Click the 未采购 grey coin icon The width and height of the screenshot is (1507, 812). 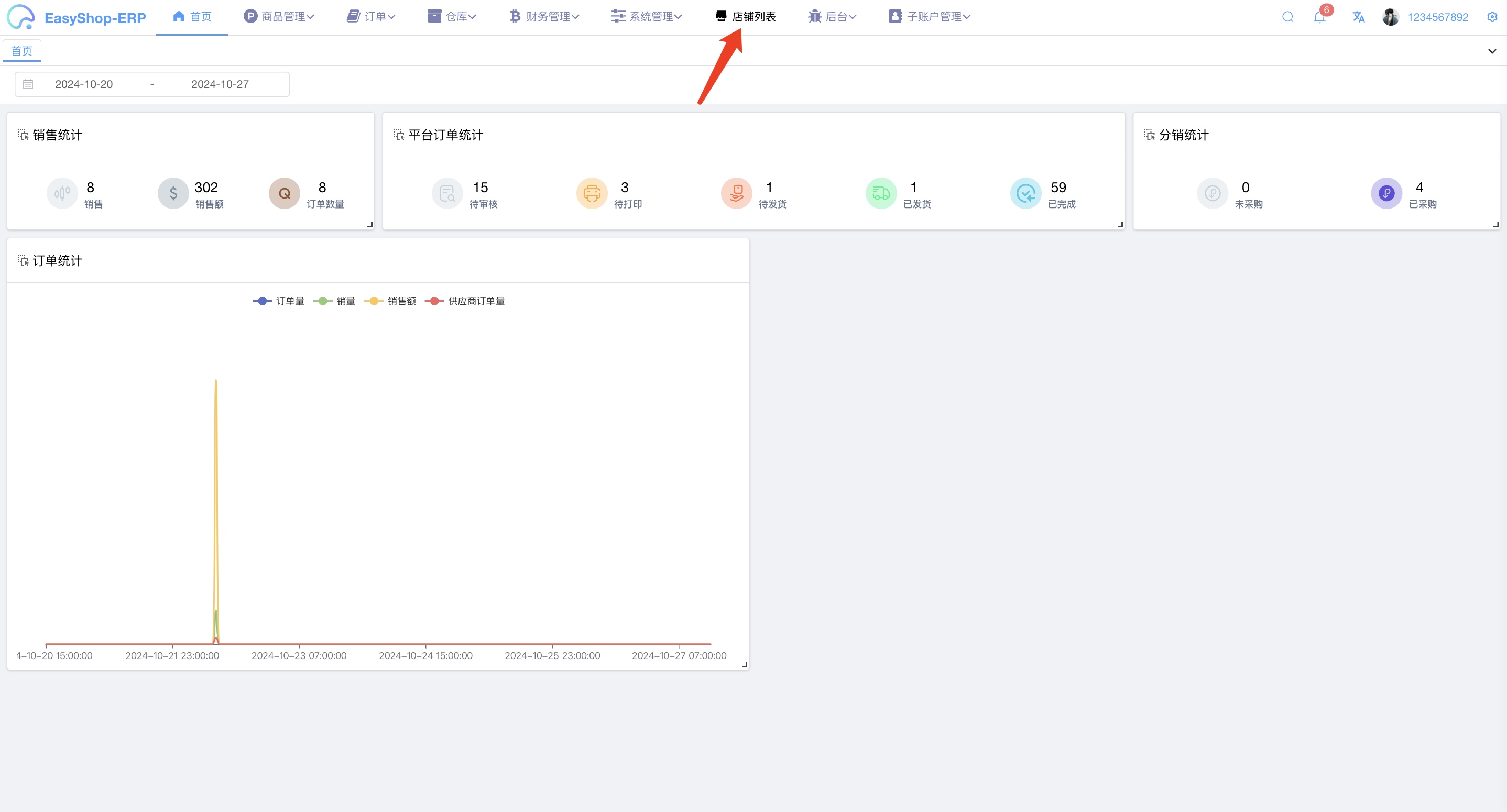(1213, 193)
